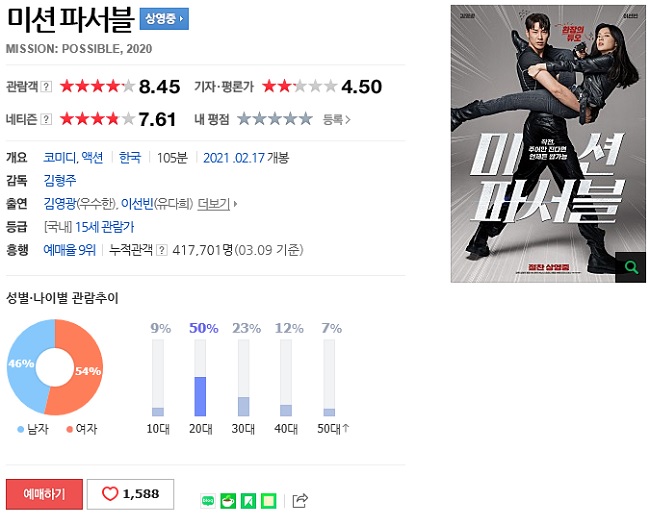Open the external share arrow icon
This screenshot has height=526, width=650.
[x=300, y=501]
